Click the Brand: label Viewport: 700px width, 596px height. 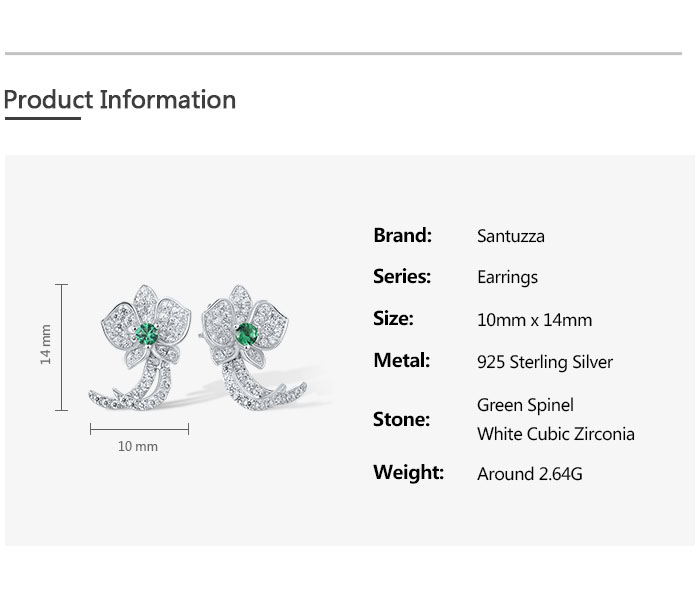coord(402,236)
